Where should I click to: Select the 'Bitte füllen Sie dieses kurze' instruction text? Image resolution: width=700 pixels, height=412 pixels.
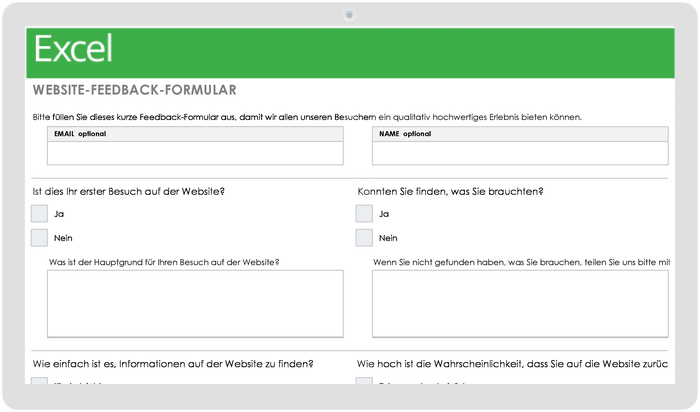(307, 117)
